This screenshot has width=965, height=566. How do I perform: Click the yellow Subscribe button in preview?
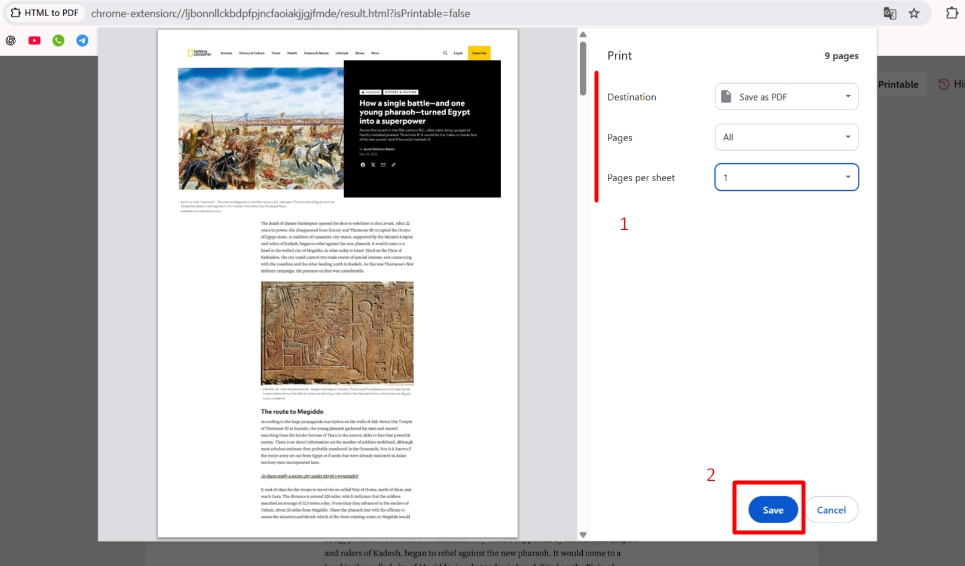479,53
